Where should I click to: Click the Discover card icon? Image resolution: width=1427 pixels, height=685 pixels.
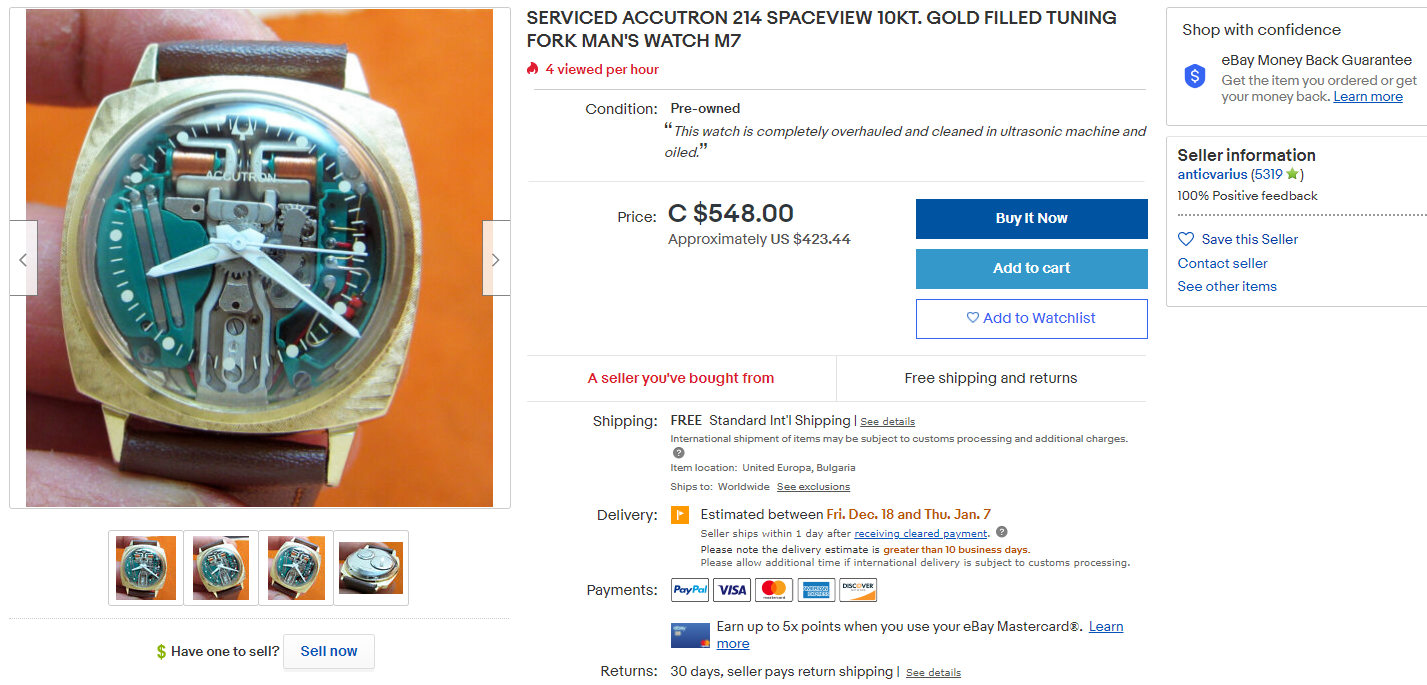tap(857, 590)
